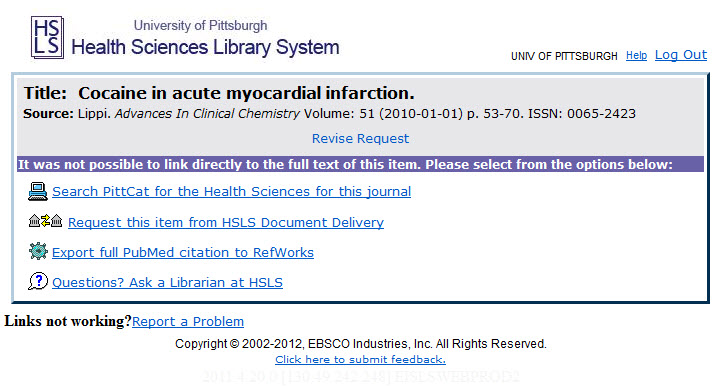Export full PubMed citation to RefWorks
The height and width of the screenshot is (386, 718).
pyautogui.click(x=183, y=253)
